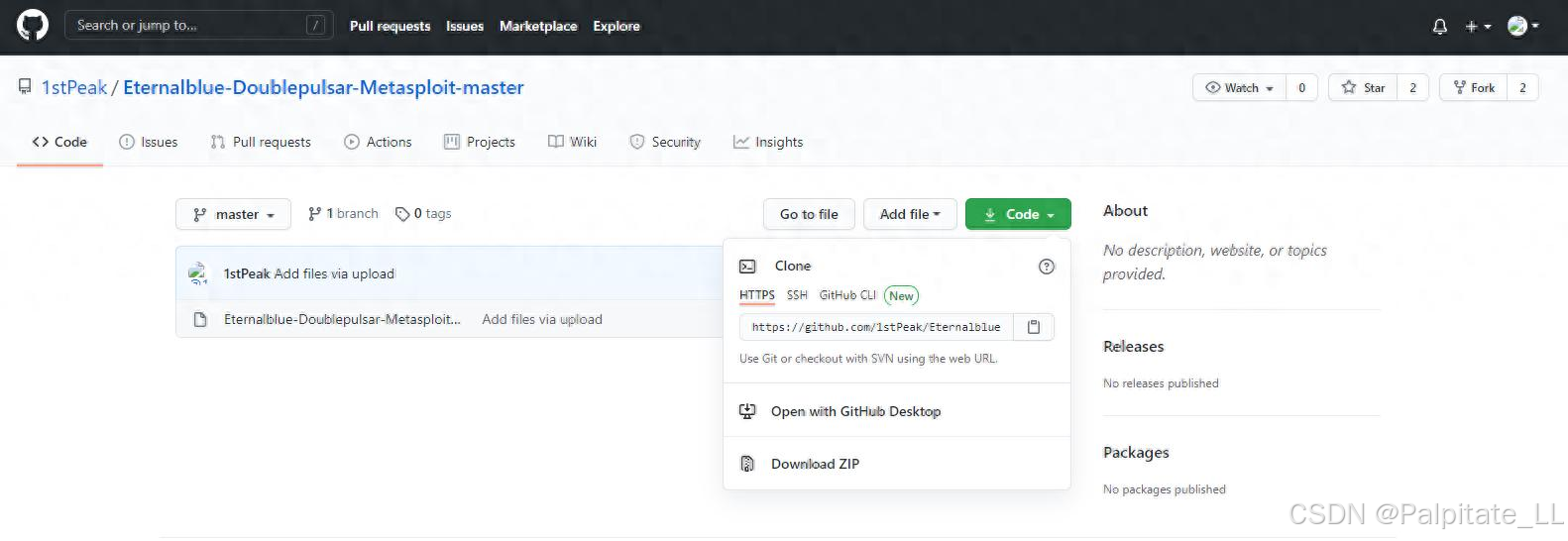Fork this repository
1568x541 pixels.
click(1474, 88)
